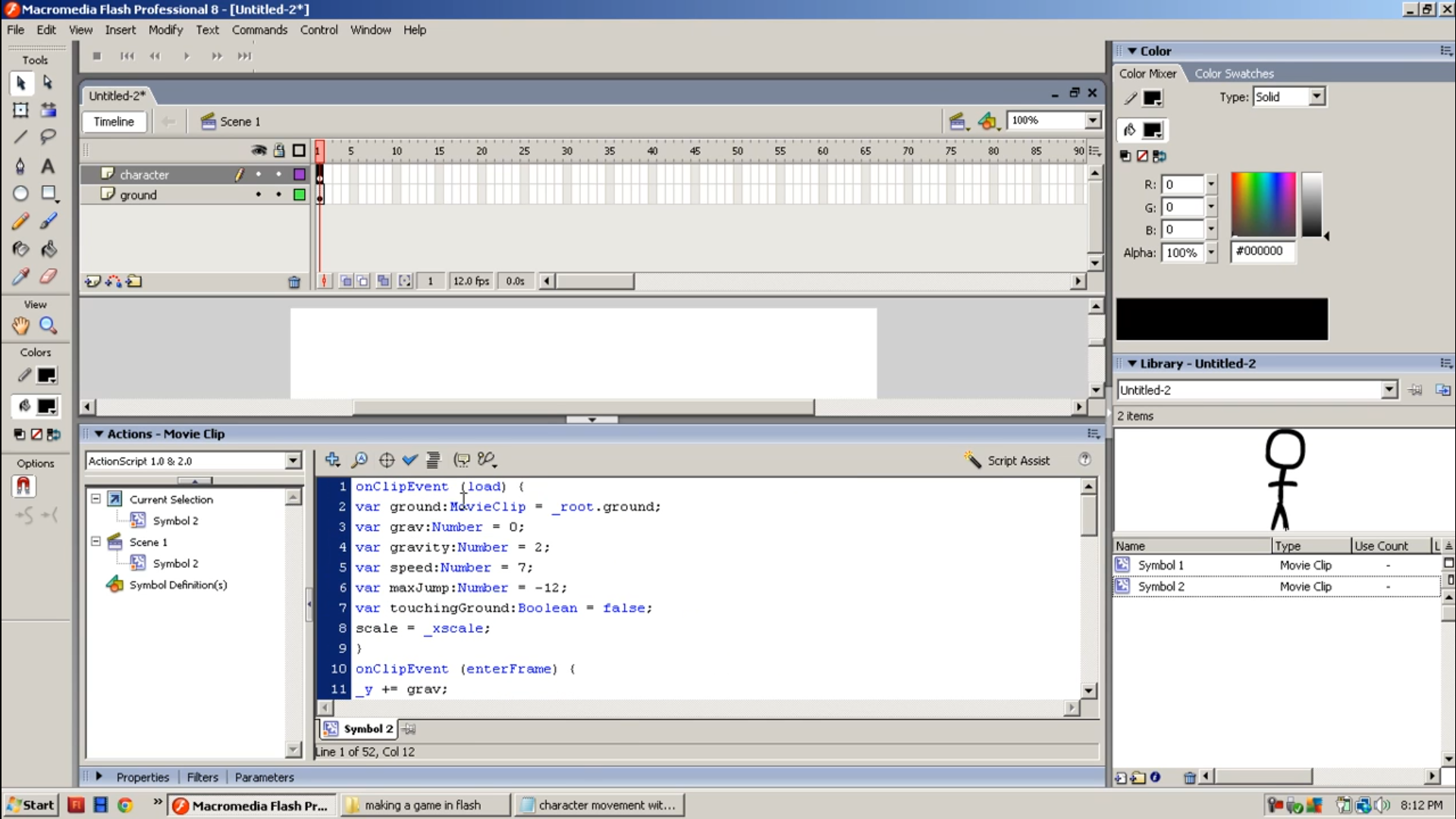Open the Commands menu
This screenshot has height=819, width=1456.
[259, 30]
